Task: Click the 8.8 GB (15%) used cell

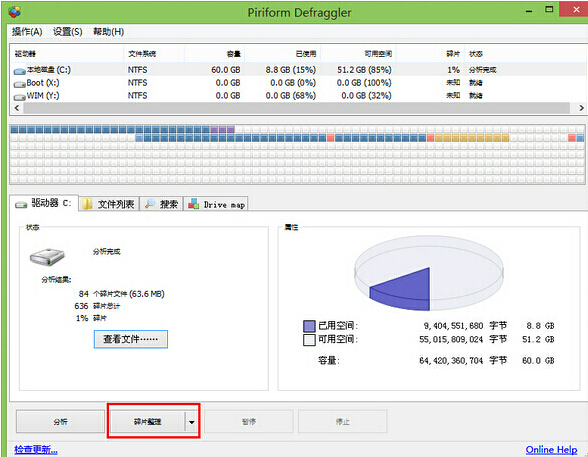Action: click(291, 70)
